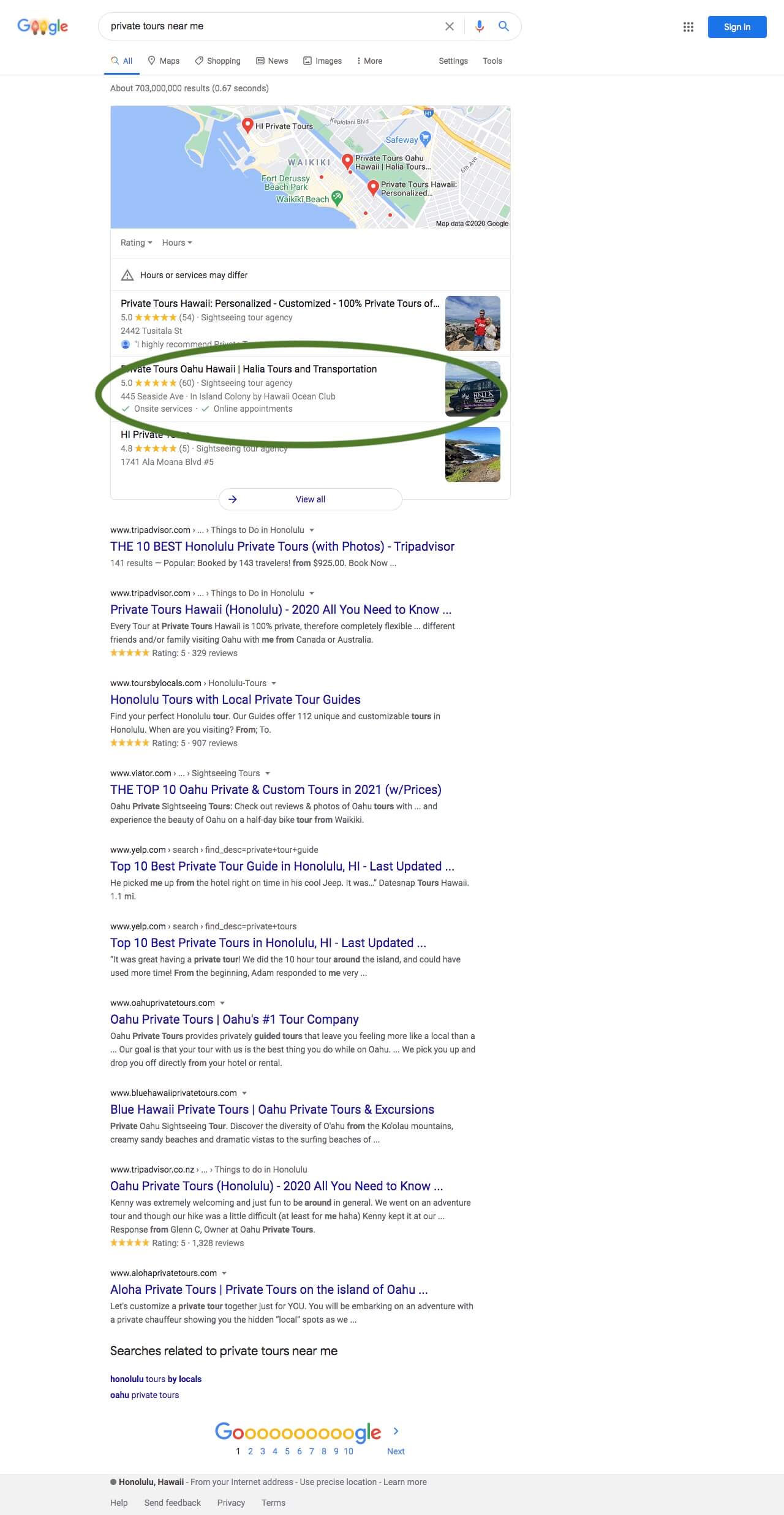
Task: Open HI Private Tours coastline thumbnail
Action: point(473,455)
